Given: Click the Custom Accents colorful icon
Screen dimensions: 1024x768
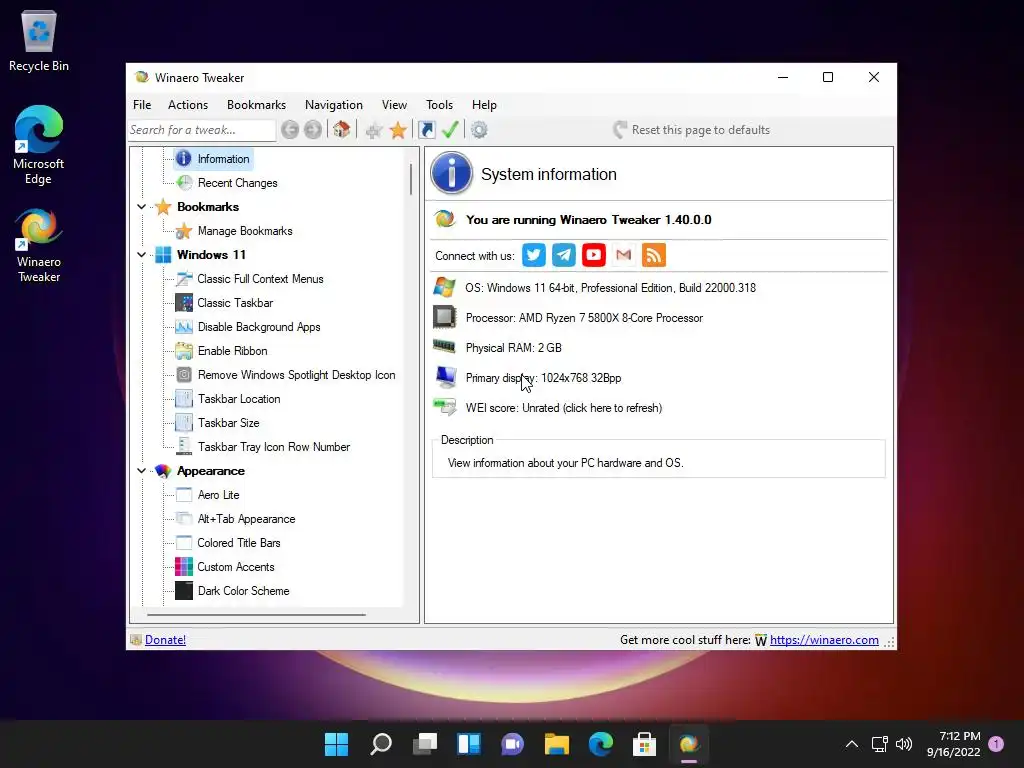Looking at the screenshot, I should pyautogui.click(x=184, y=567).
